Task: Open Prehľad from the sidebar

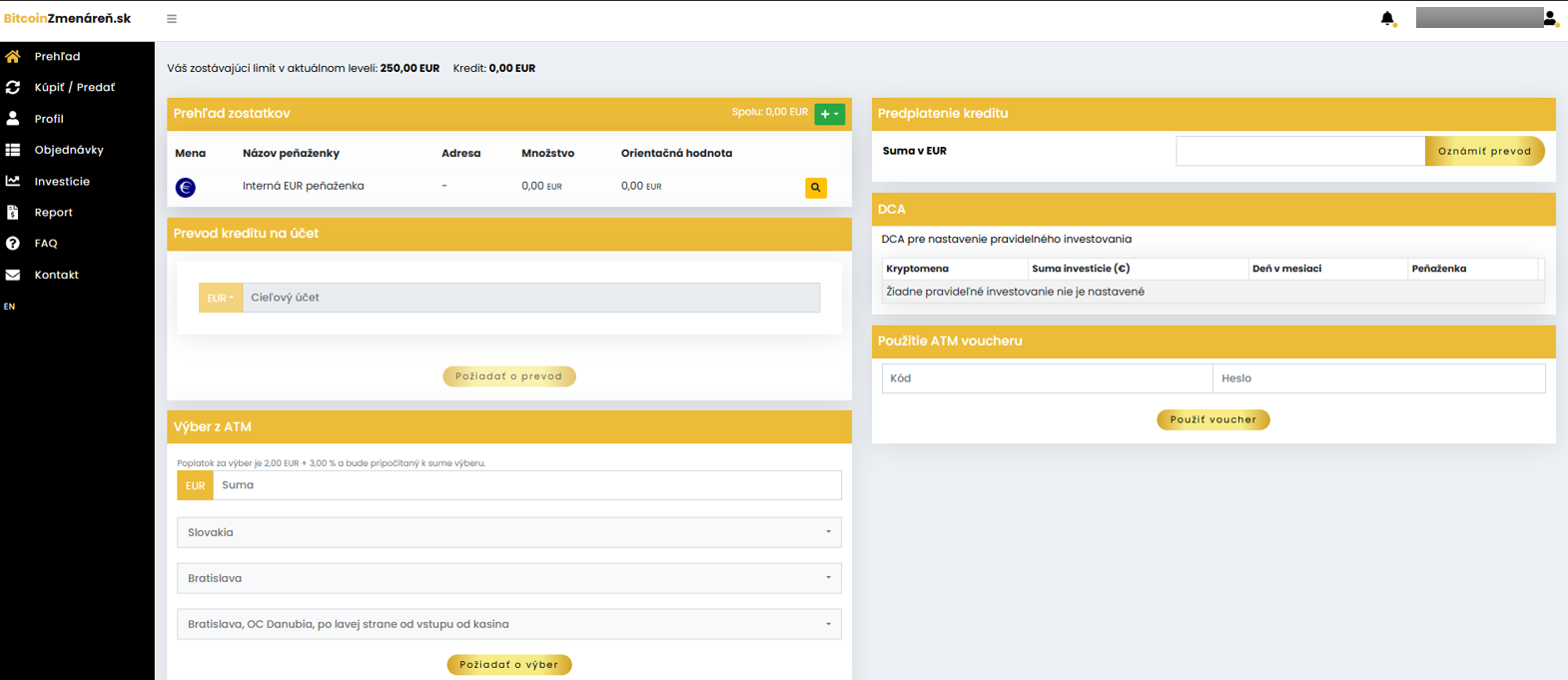Action: 57,57
